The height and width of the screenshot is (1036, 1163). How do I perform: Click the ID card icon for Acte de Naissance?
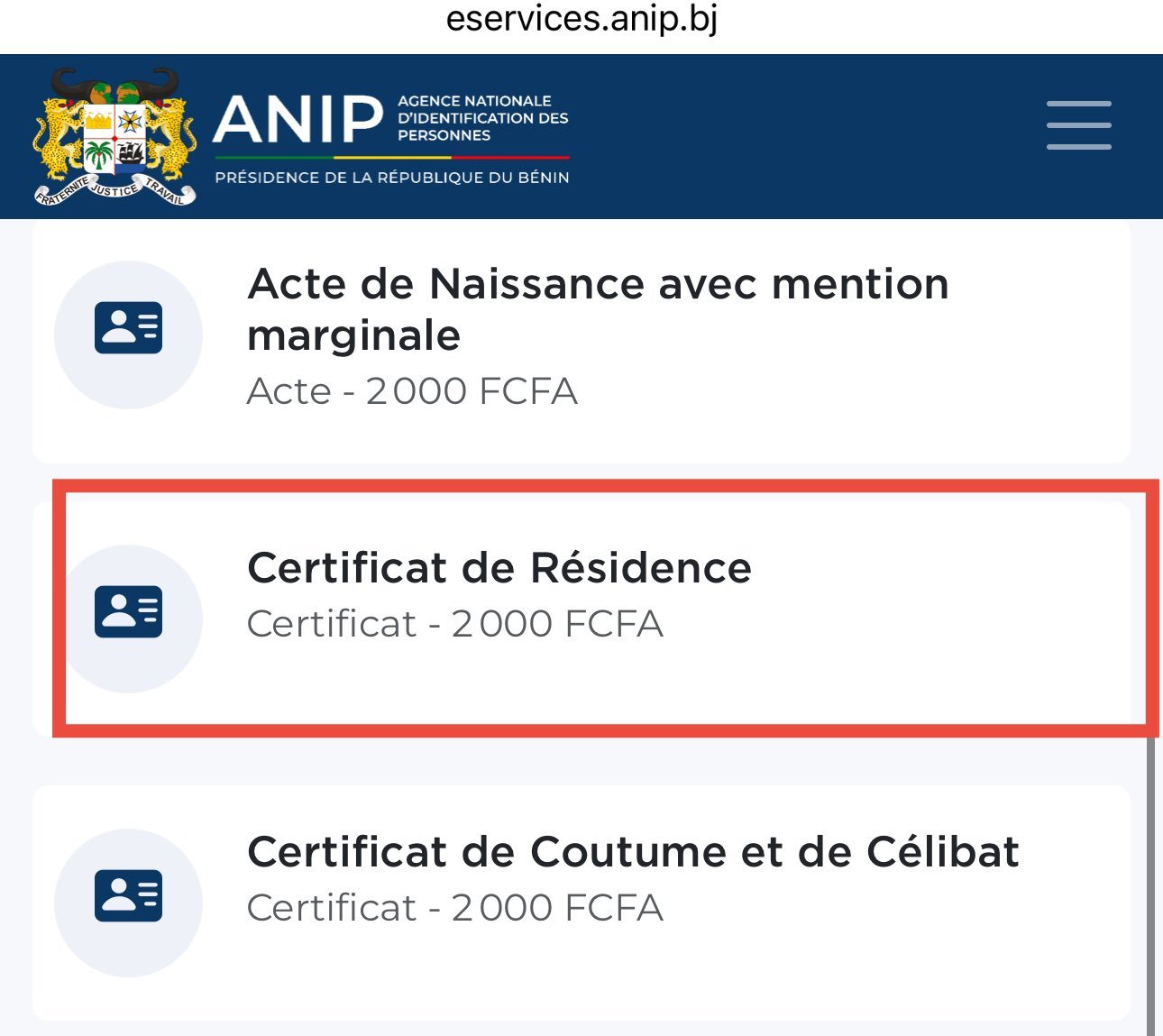(x=128, y=327)
